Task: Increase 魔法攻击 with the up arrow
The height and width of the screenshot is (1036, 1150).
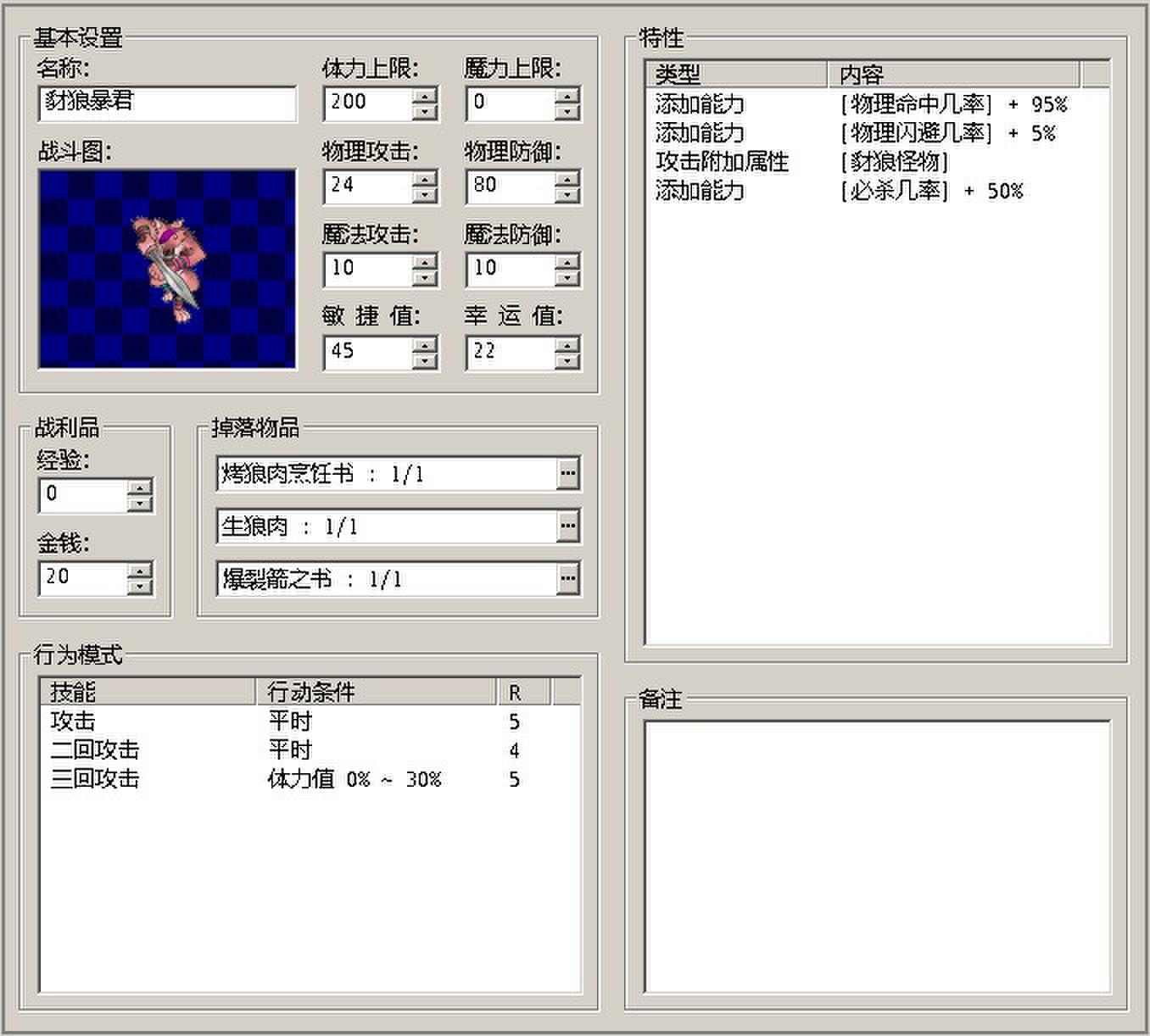Action: [425, 261]
